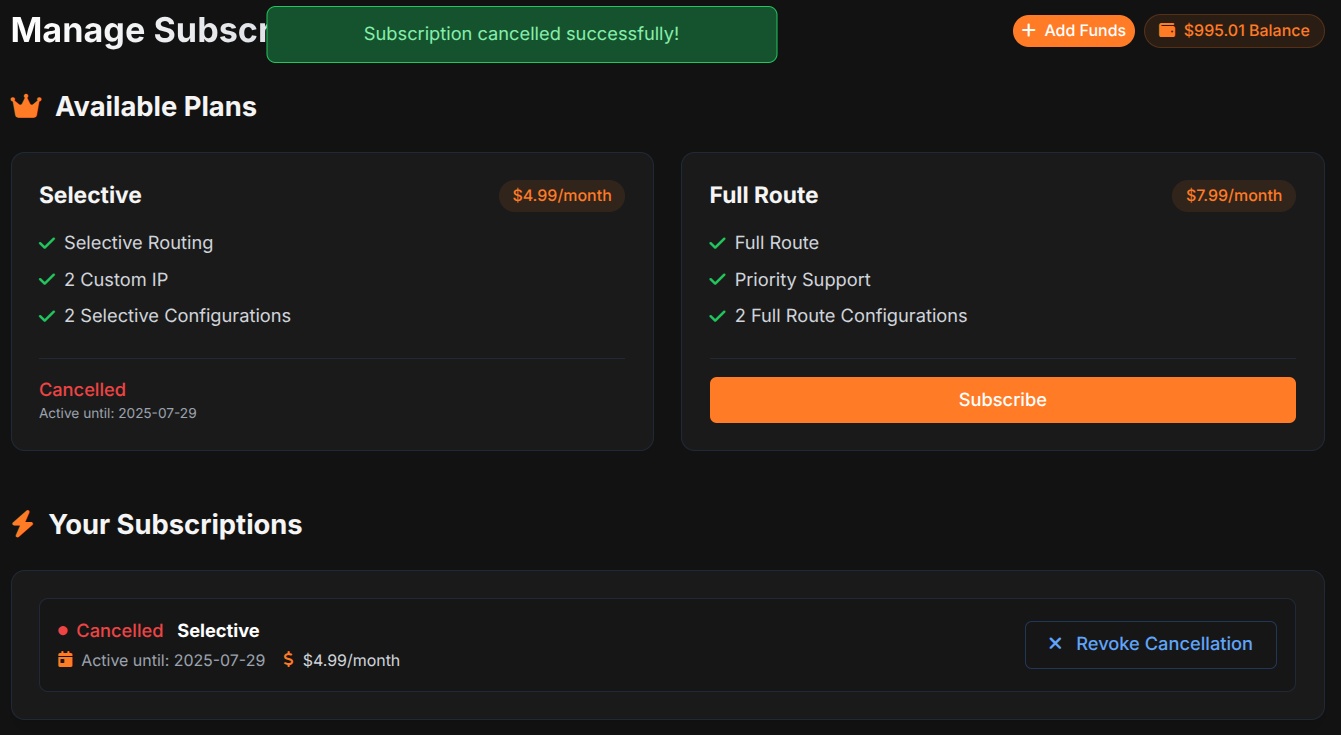Screen dimensions: 1341x735
Task: Click the X icon on Revoke Cancellation
Action: point(1055,644)
